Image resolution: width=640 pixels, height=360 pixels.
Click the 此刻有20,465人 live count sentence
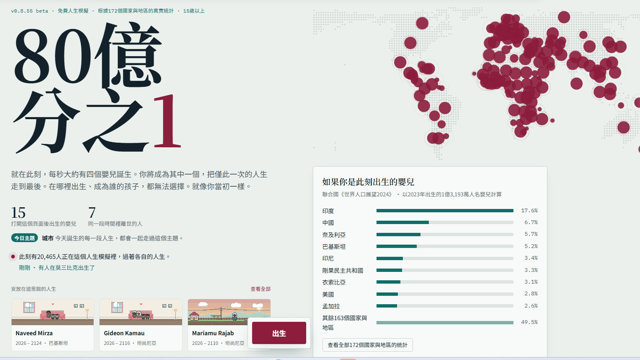(x=94, y=257)
